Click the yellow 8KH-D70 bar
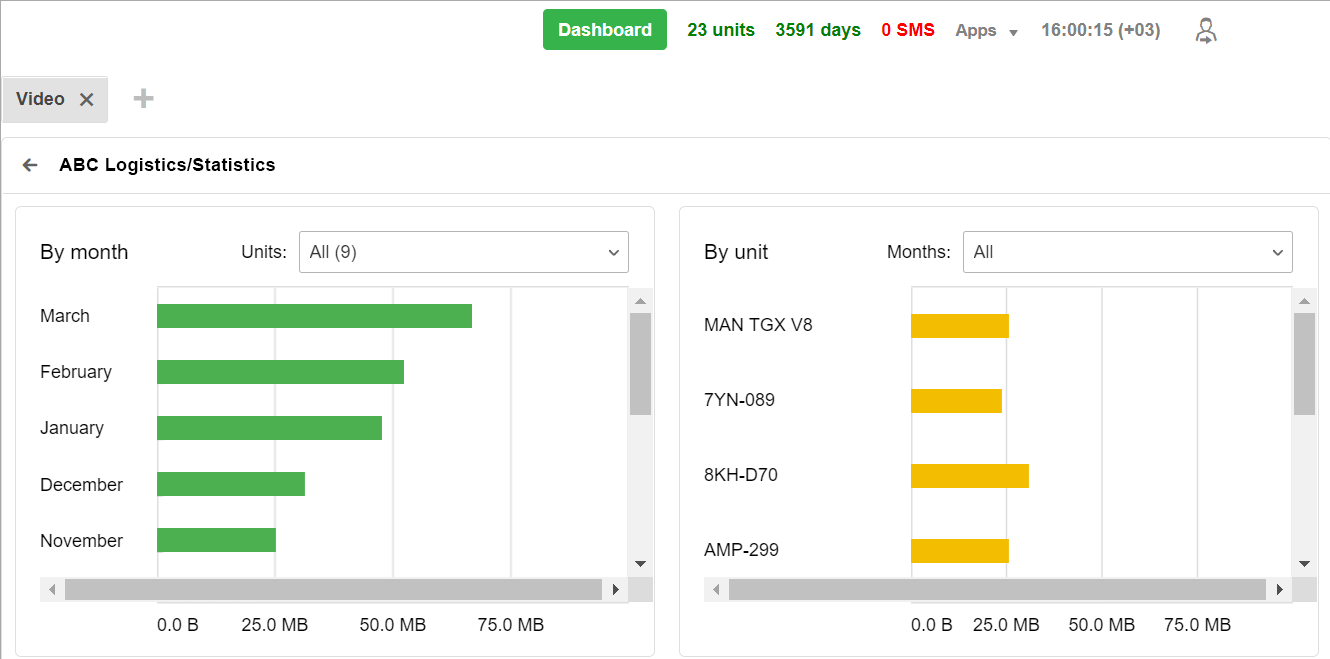Viewport: 1330px width, 659px height. pyautogui.click(x=969, y=475)
